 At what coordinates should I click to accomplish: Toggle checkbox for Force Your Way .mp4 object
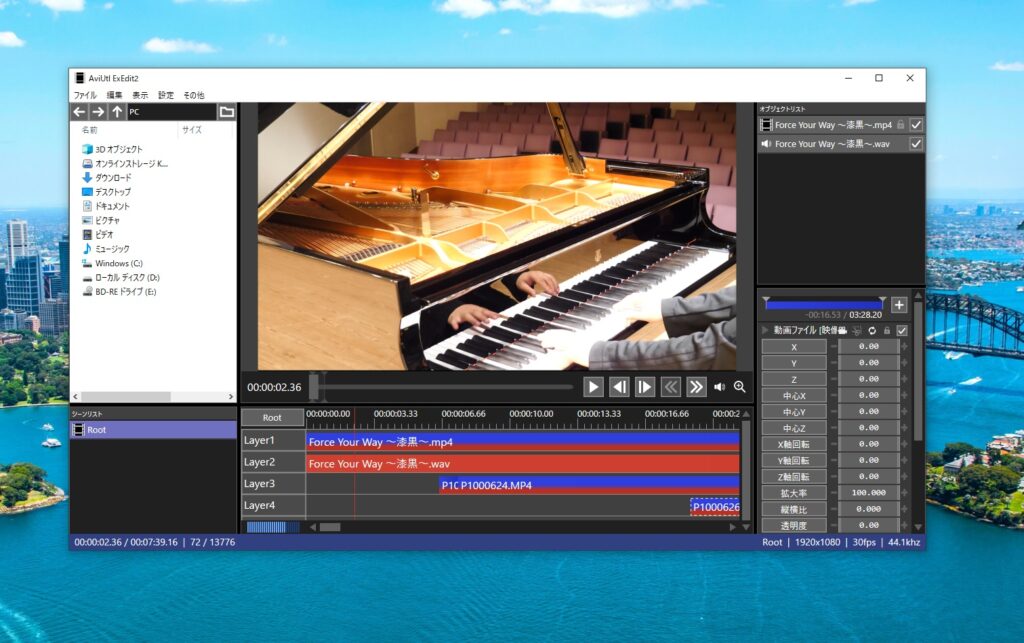tap(916, 125)
